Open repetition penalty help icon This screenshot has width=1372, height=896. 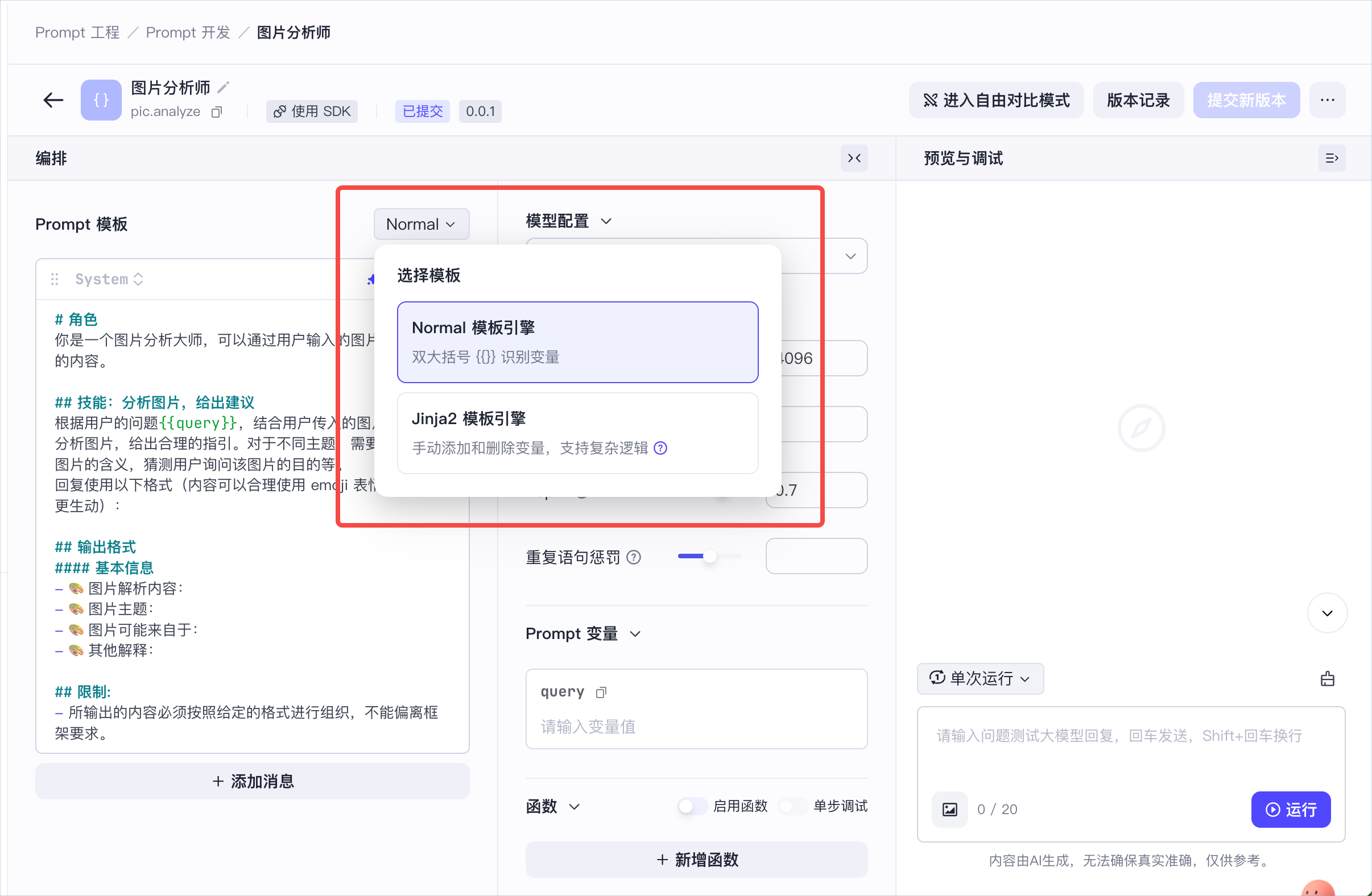[x=634, y=557]
